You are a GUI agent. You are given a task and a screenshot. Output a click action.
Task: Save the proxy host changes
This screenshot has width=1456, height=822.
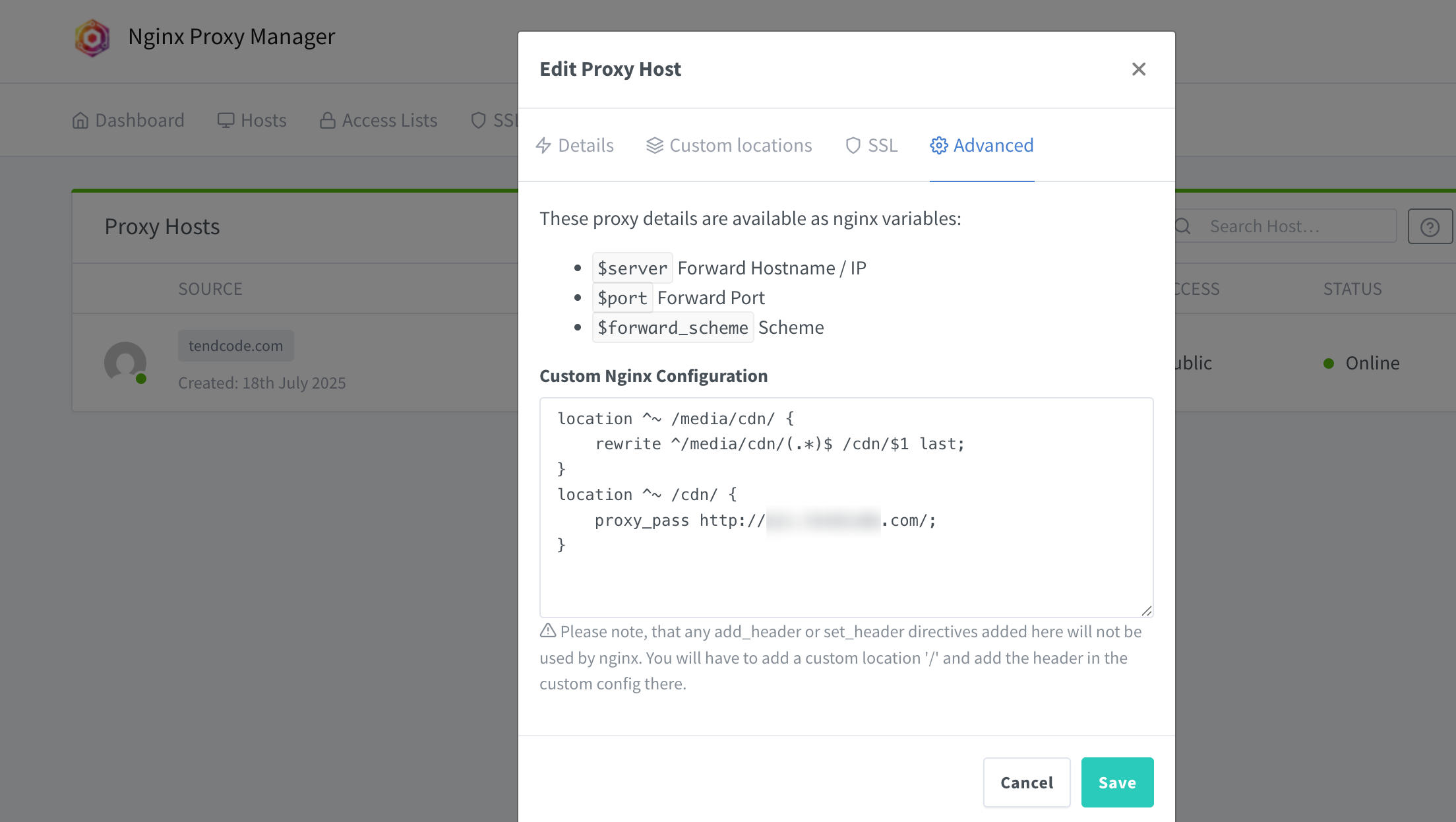[x=1118, y=782]
